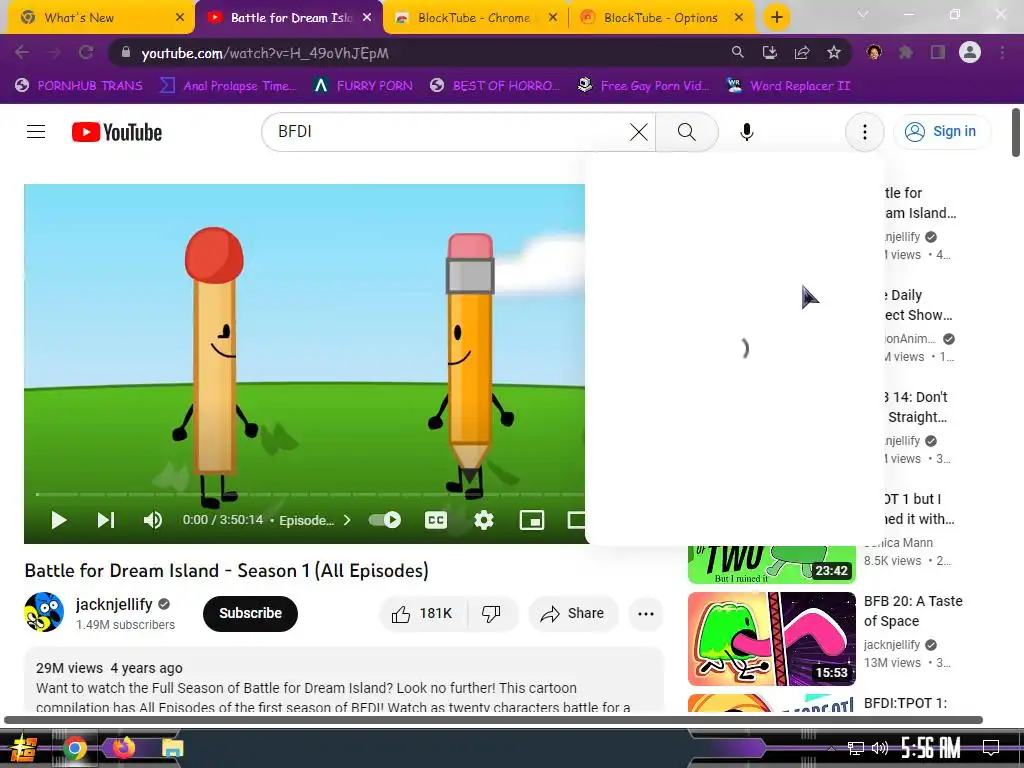Screen dimensions: 1024x768
Task: Open File Explorer from taskbar
Action: point(172,748)
